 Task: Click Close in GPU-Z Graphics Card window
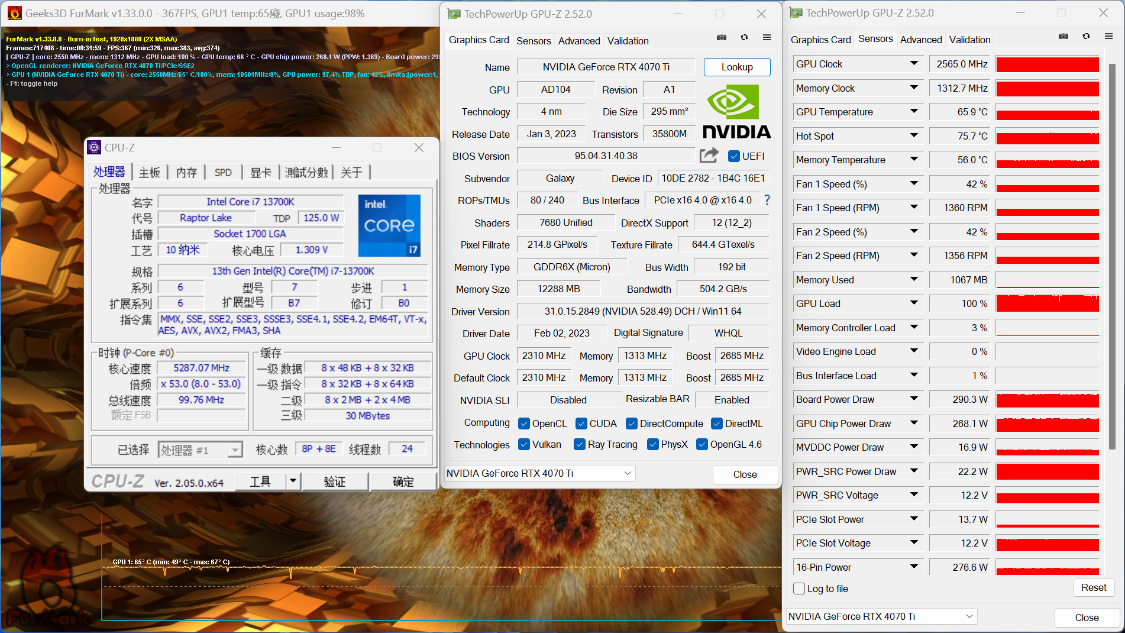pyautogui.click(x=745, y=474)
